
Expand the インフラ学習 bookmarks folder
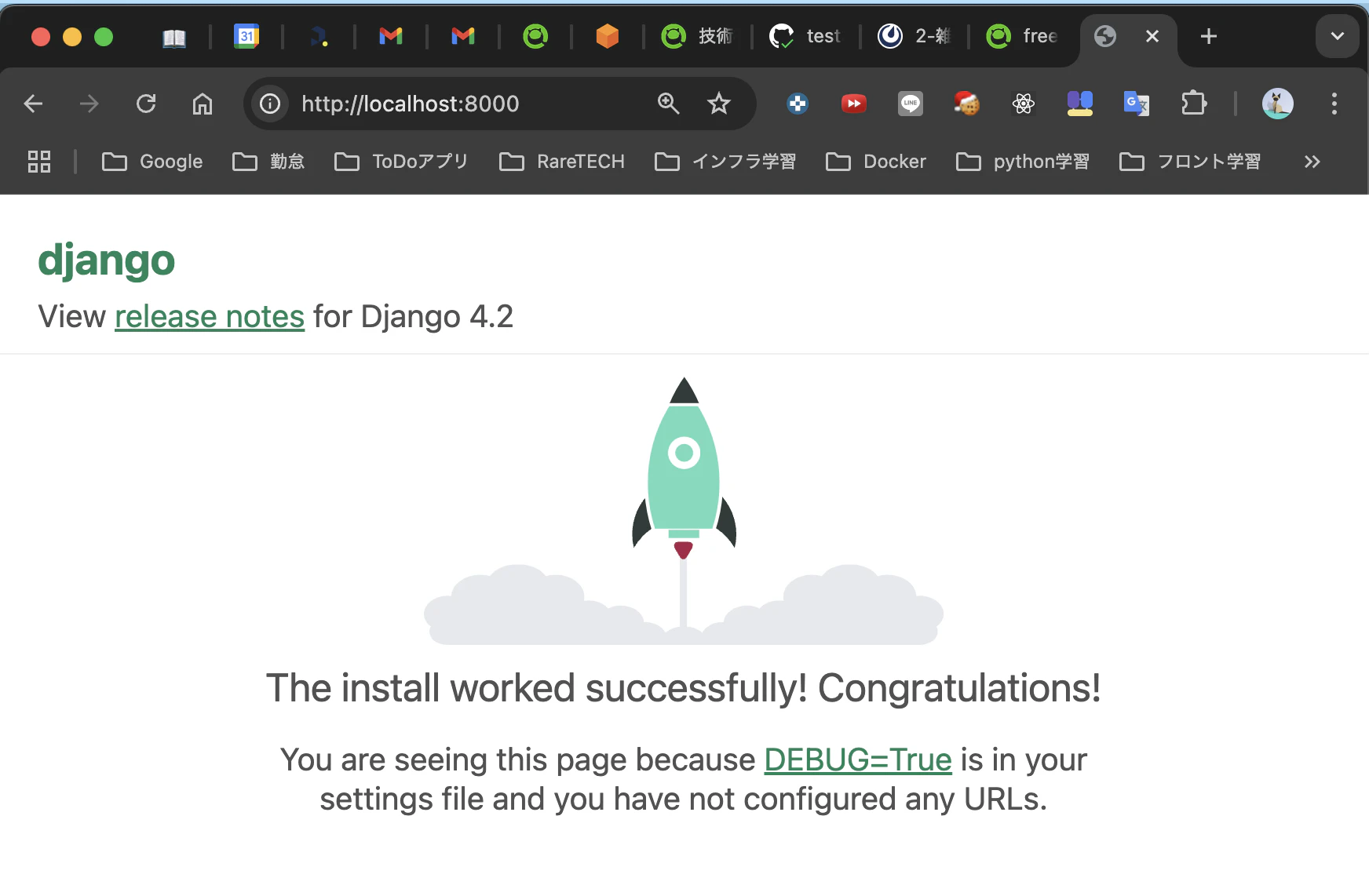(725, 162)
